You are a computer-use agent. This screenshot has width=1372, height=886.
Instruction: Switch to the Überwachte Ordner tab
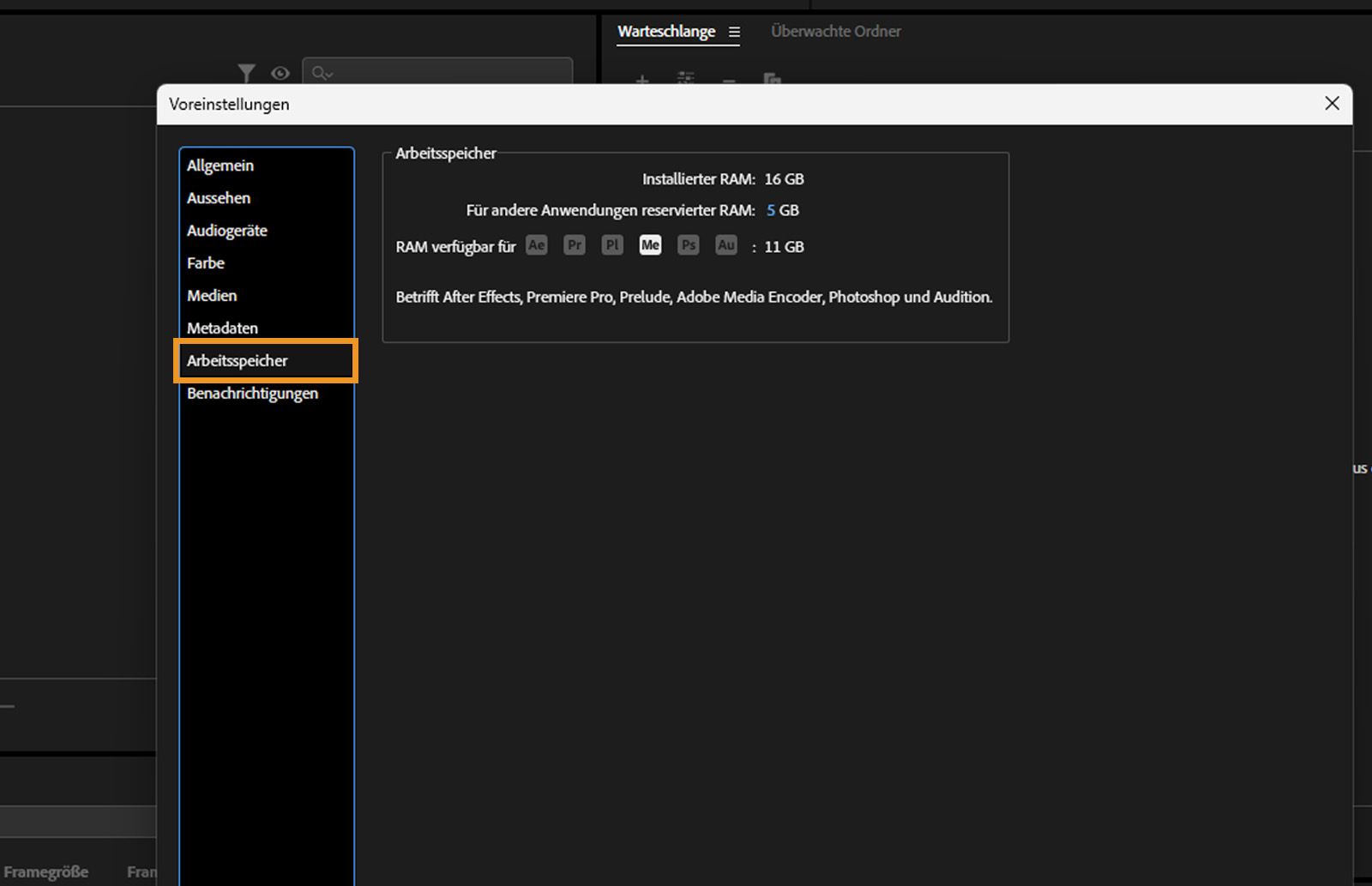point(836,32)
